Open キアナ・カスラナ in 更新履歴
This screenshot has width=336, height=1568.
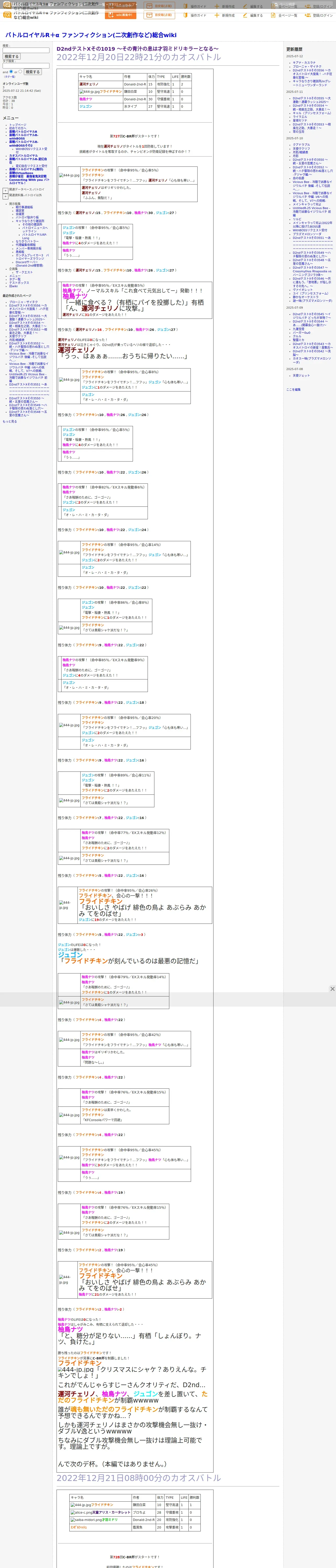(304, 63)
